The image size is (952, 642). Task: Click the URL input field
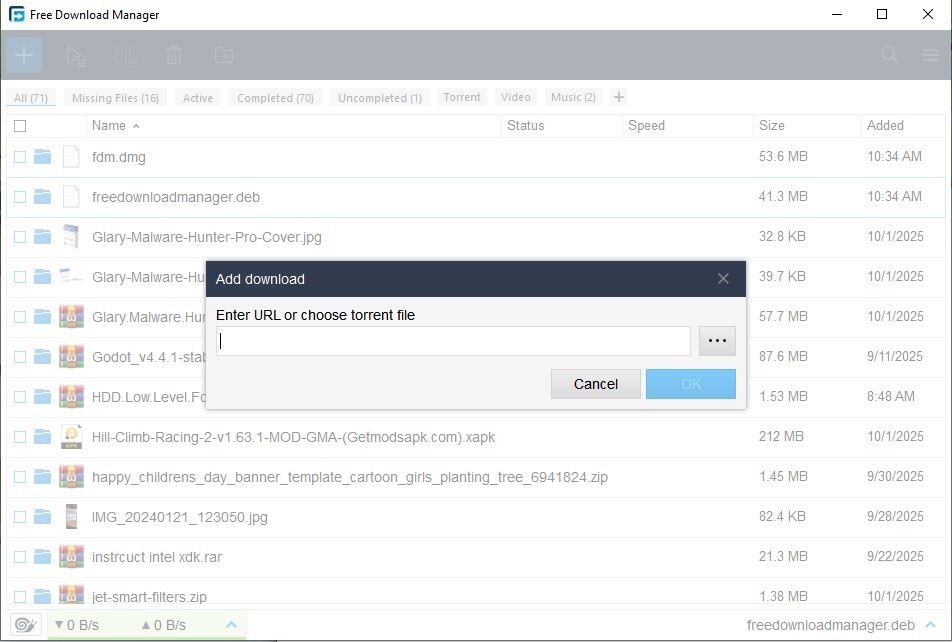coord(453,341)
